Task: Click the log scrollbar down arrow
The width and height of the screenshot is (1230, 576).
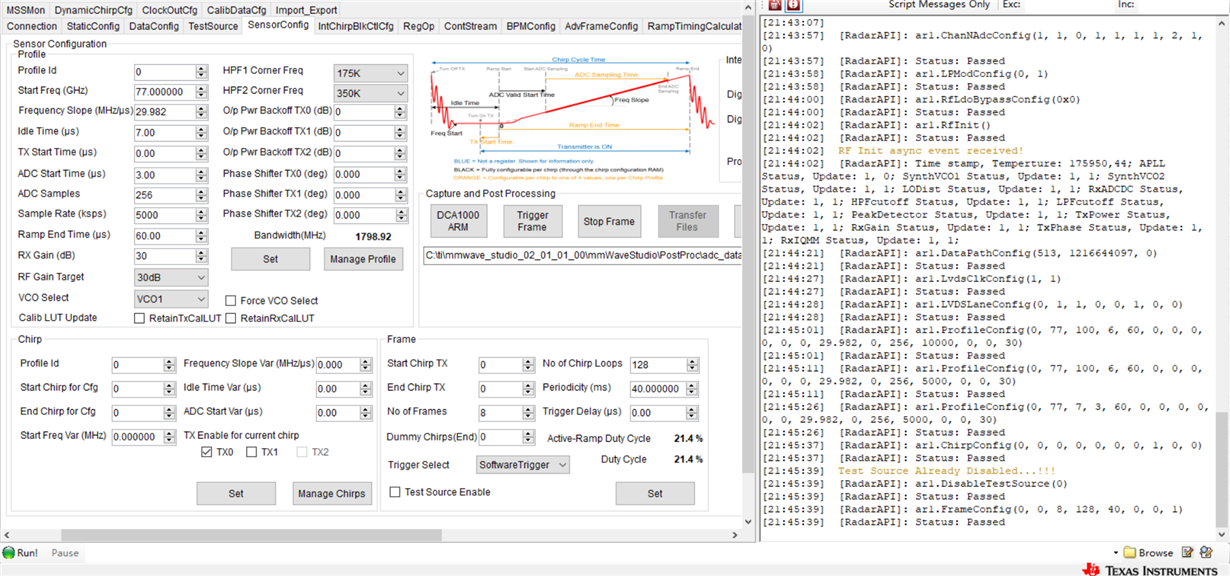Action: pyautogui.click(x=1223, y=535)
